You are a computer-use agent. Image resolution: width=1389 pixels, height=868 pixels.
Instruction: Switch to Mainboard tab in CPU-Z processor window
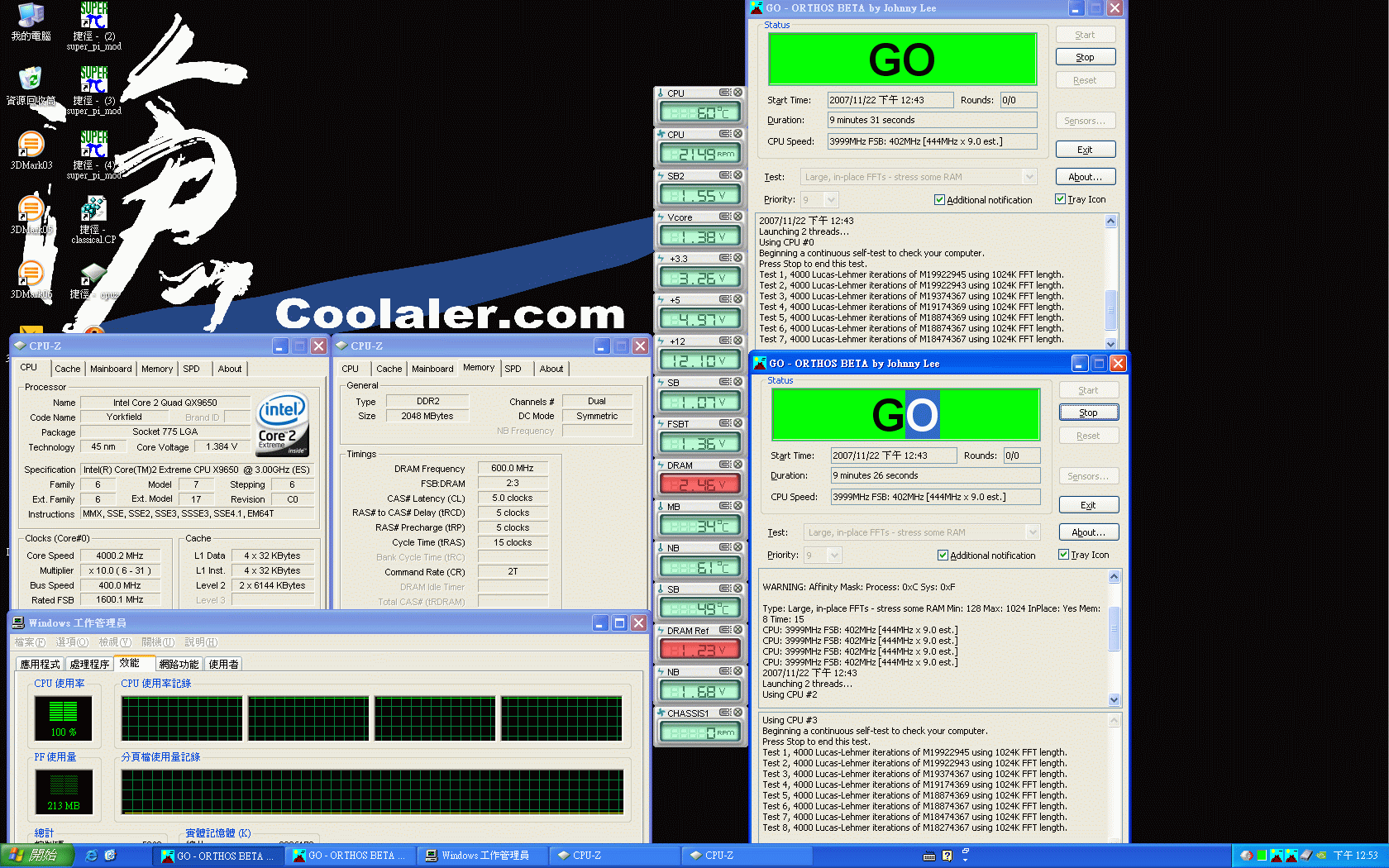[x=111, y=369]
